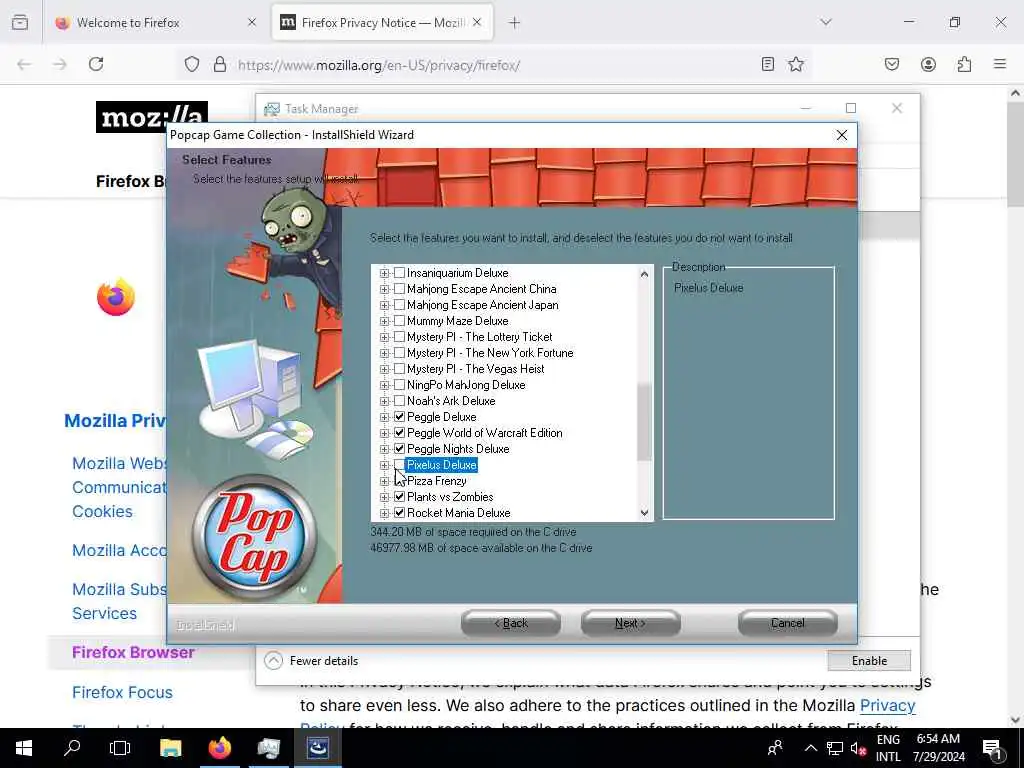Screen dimensions: 1024x768
Task: Reload the current page
Action: pos(96,64)
